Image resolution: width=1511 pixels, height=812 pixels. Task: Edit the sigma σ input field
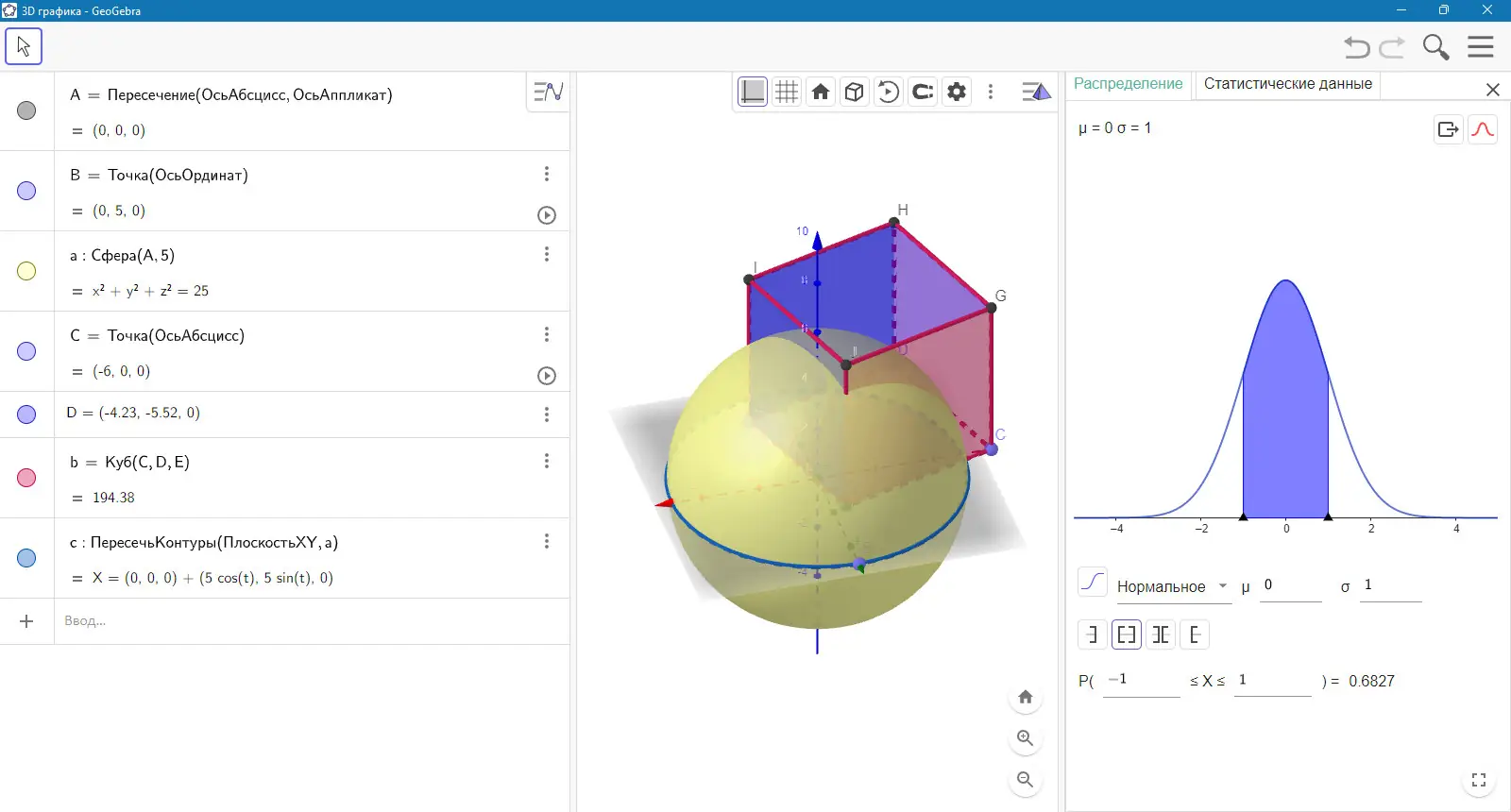click(x=1390, y=585)
